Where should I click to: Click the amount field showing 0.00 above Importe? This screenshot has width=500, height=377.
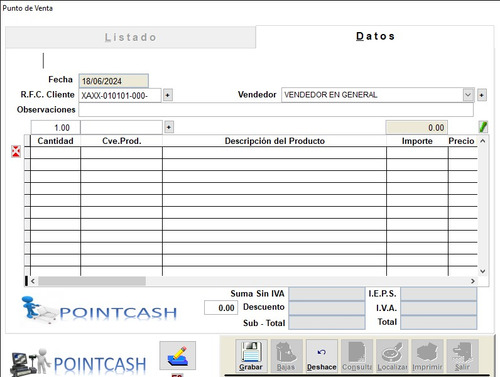point(417,127)
